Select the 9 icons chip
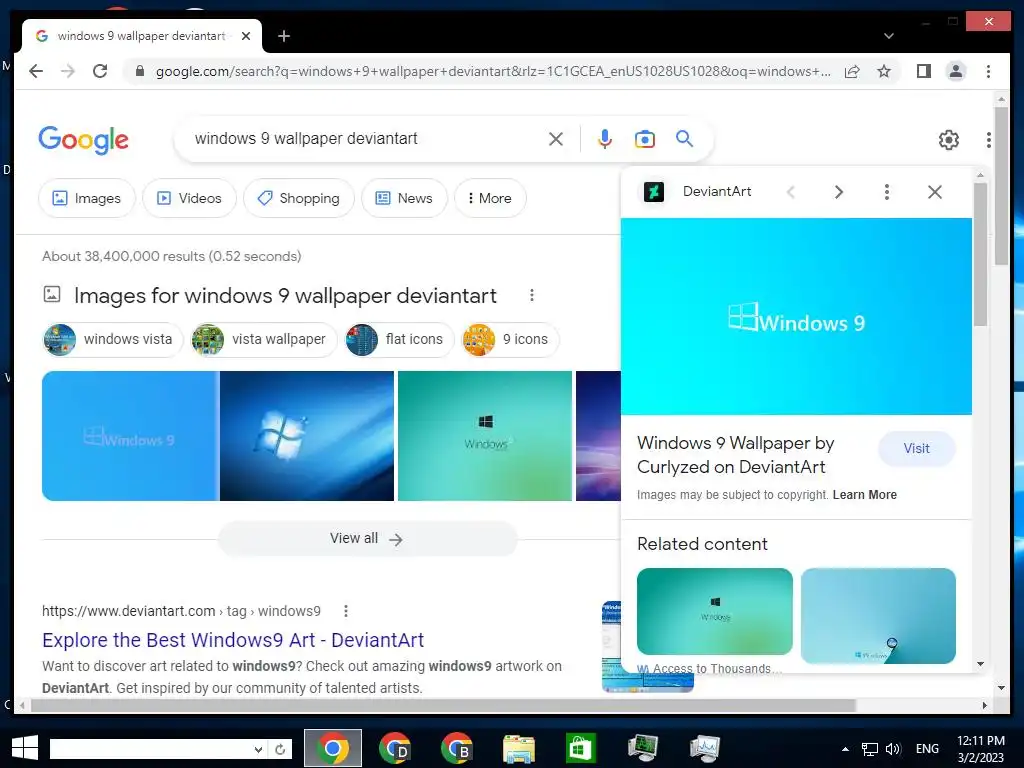1024x768 pixels. 509,340
